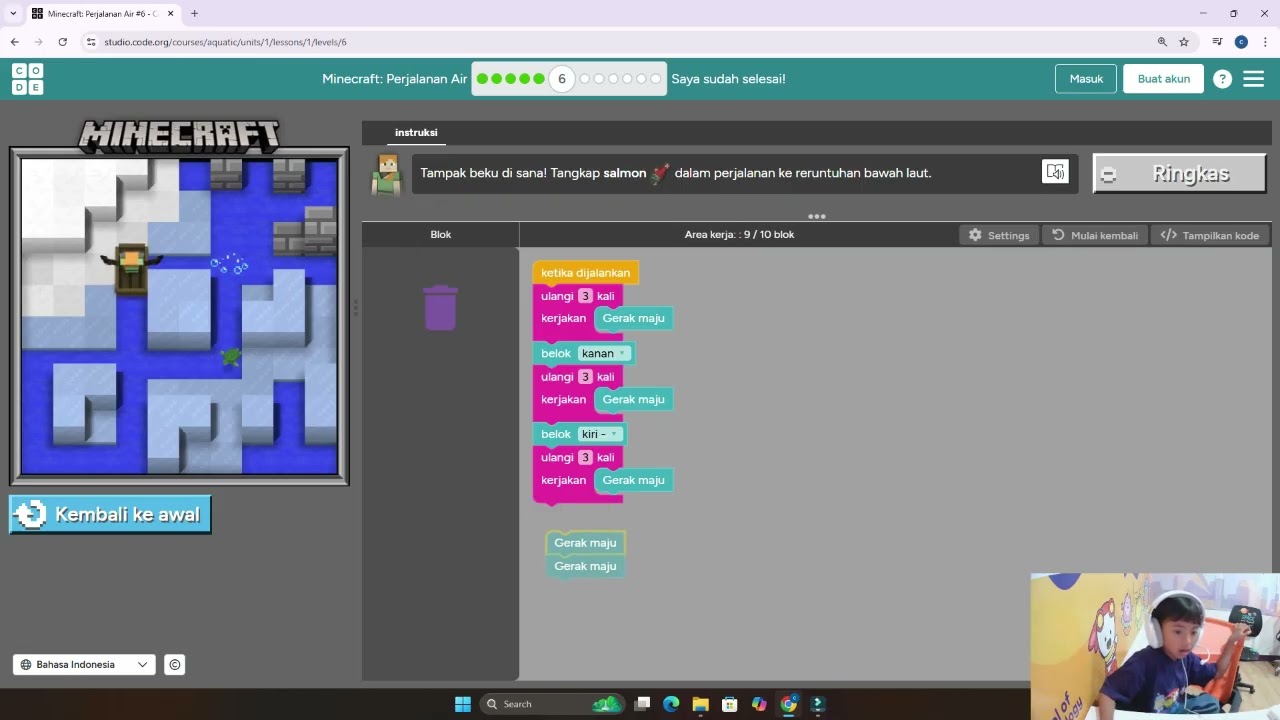Play instruction text-to-speech audio icon
1280x720 pixels.
click(x=1055, y=172)
